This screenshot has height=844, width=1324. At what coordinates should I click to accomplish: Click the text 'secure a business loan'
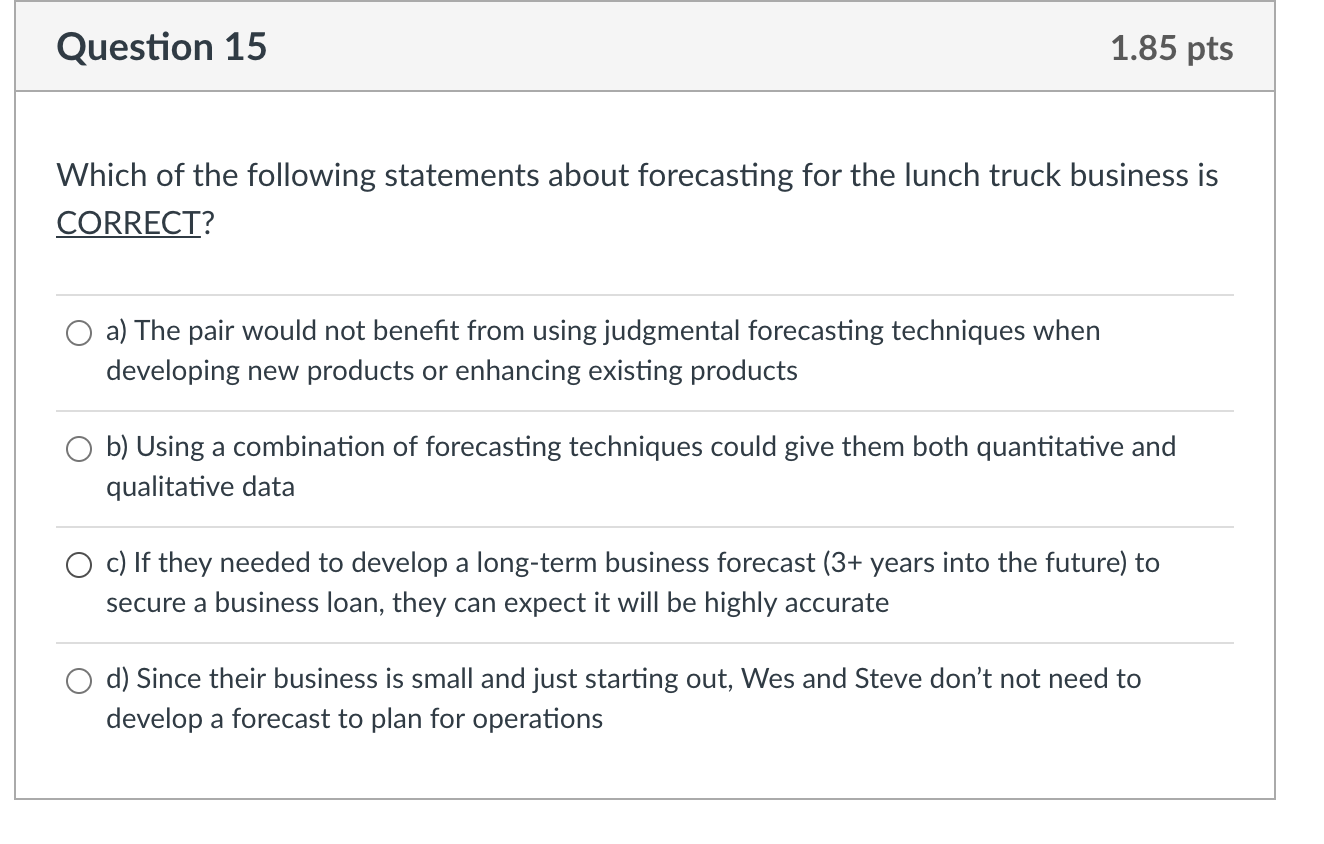point(233,602)
